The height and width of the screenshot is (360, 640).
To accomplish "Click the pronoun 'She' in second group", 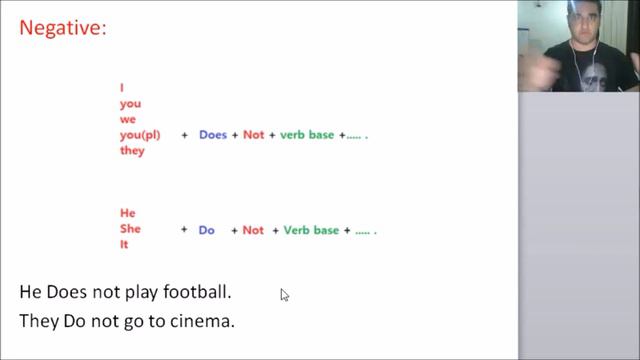I will point(130,229).
